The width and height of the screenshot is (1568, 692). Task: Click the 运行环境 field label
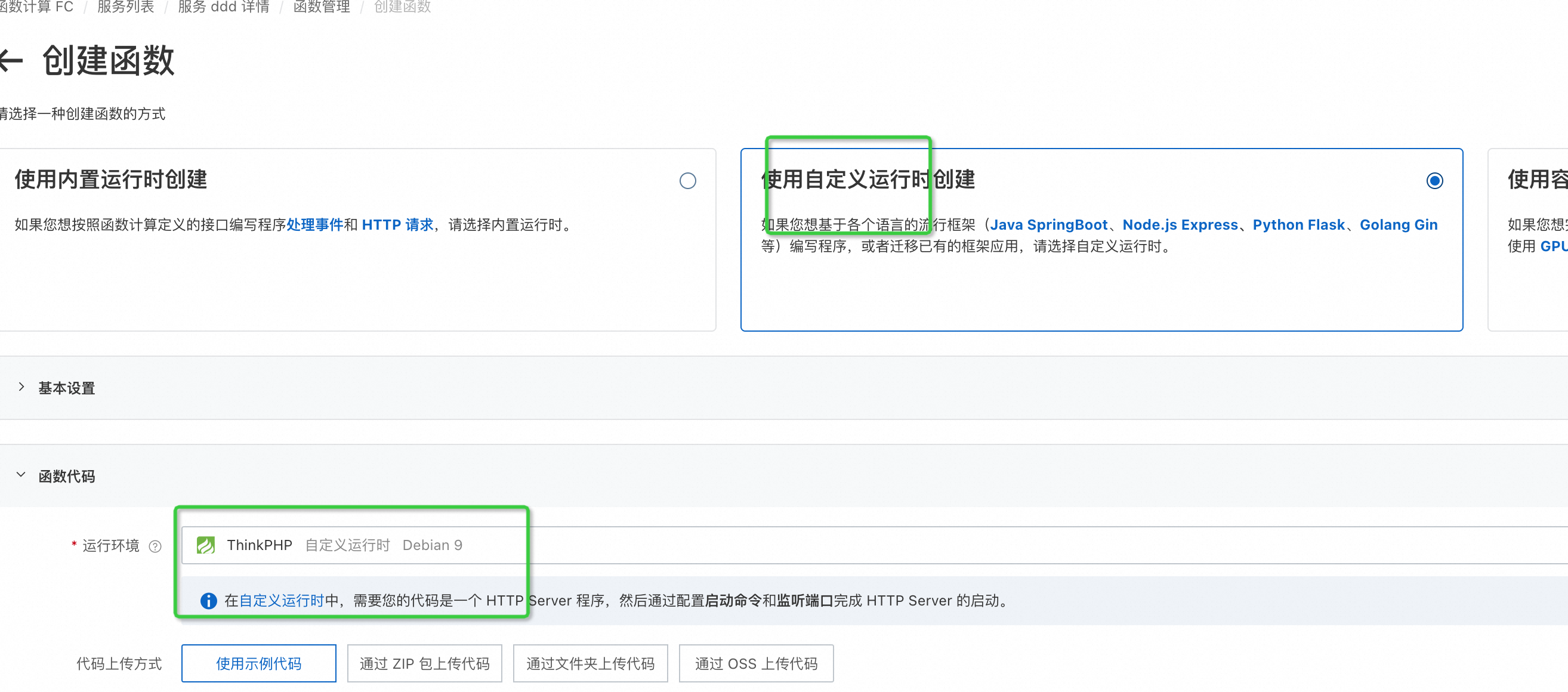pos(111,545)
